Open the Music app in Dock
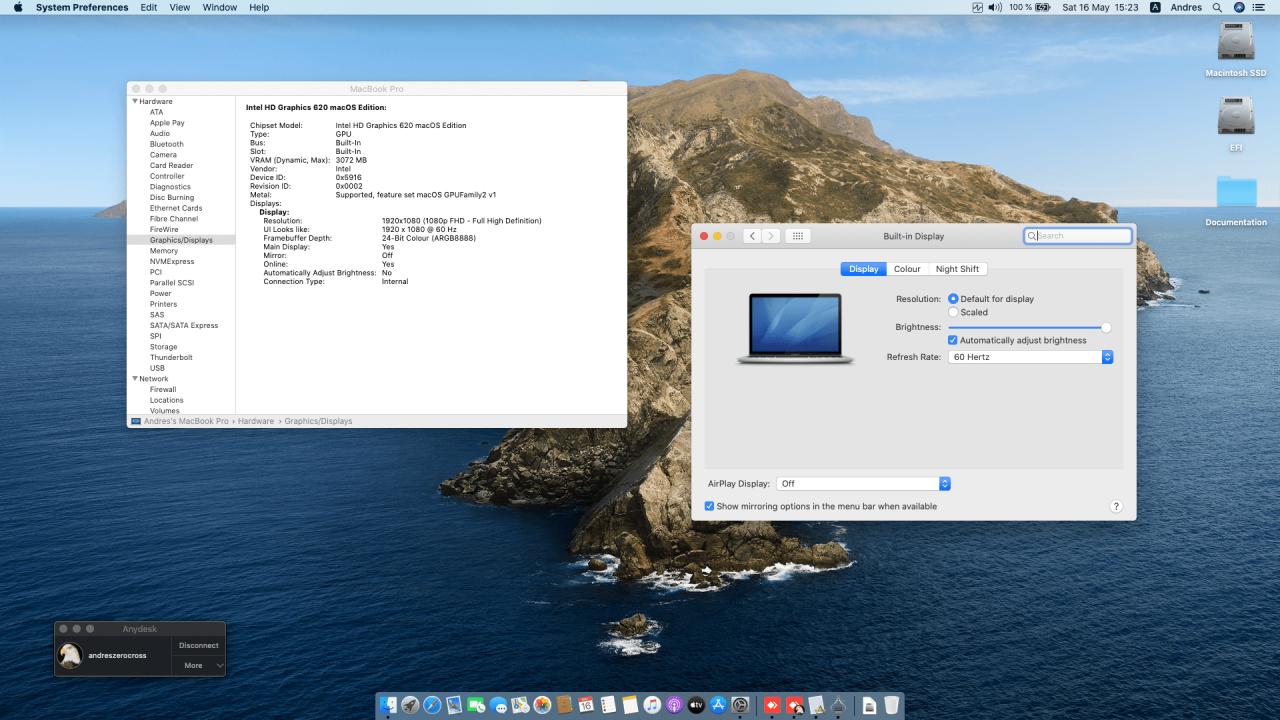Screen dimensions: 1280x720 [652, 705]
